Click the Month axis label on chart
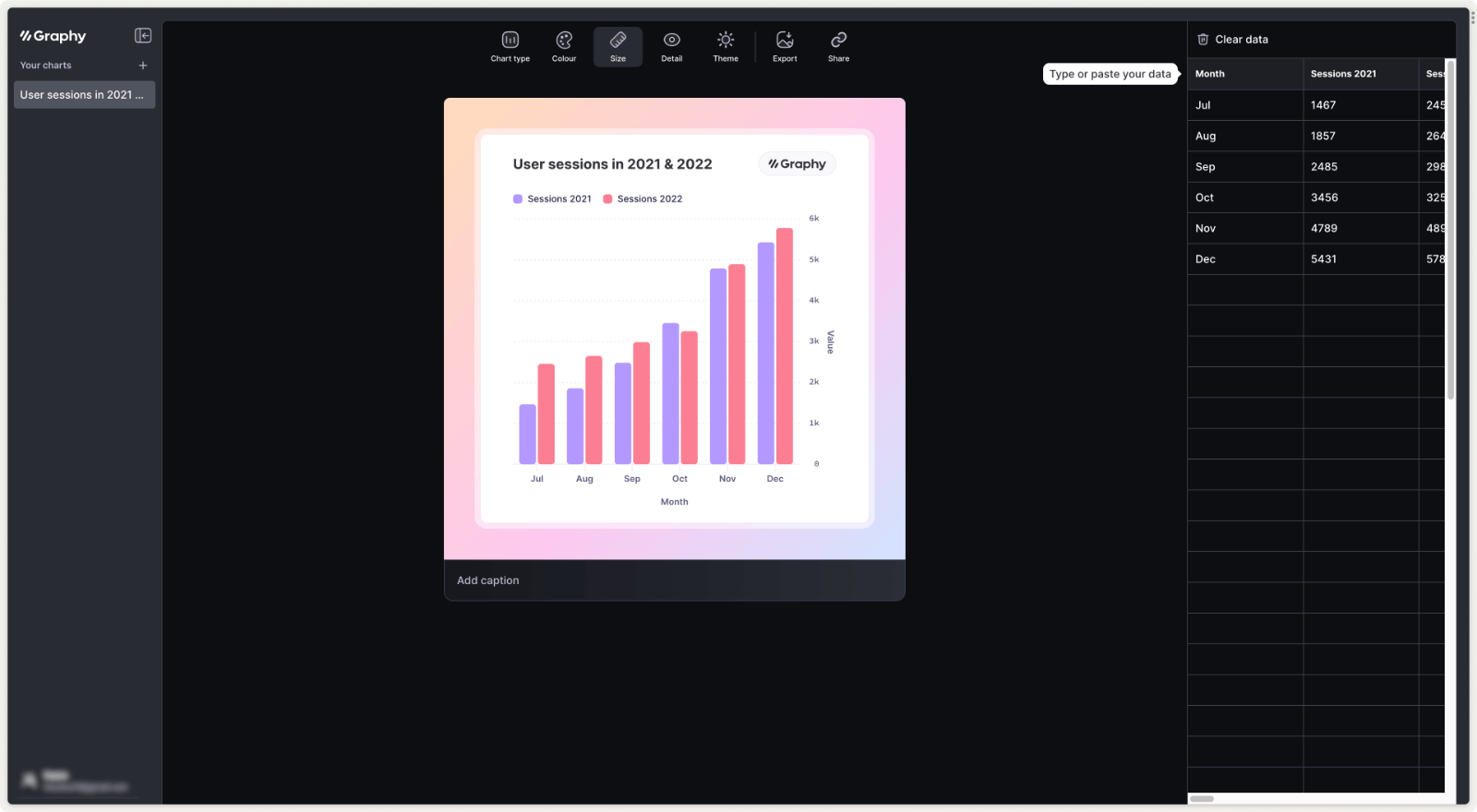This screenshot has width=1477, height=812. point(674,502)
